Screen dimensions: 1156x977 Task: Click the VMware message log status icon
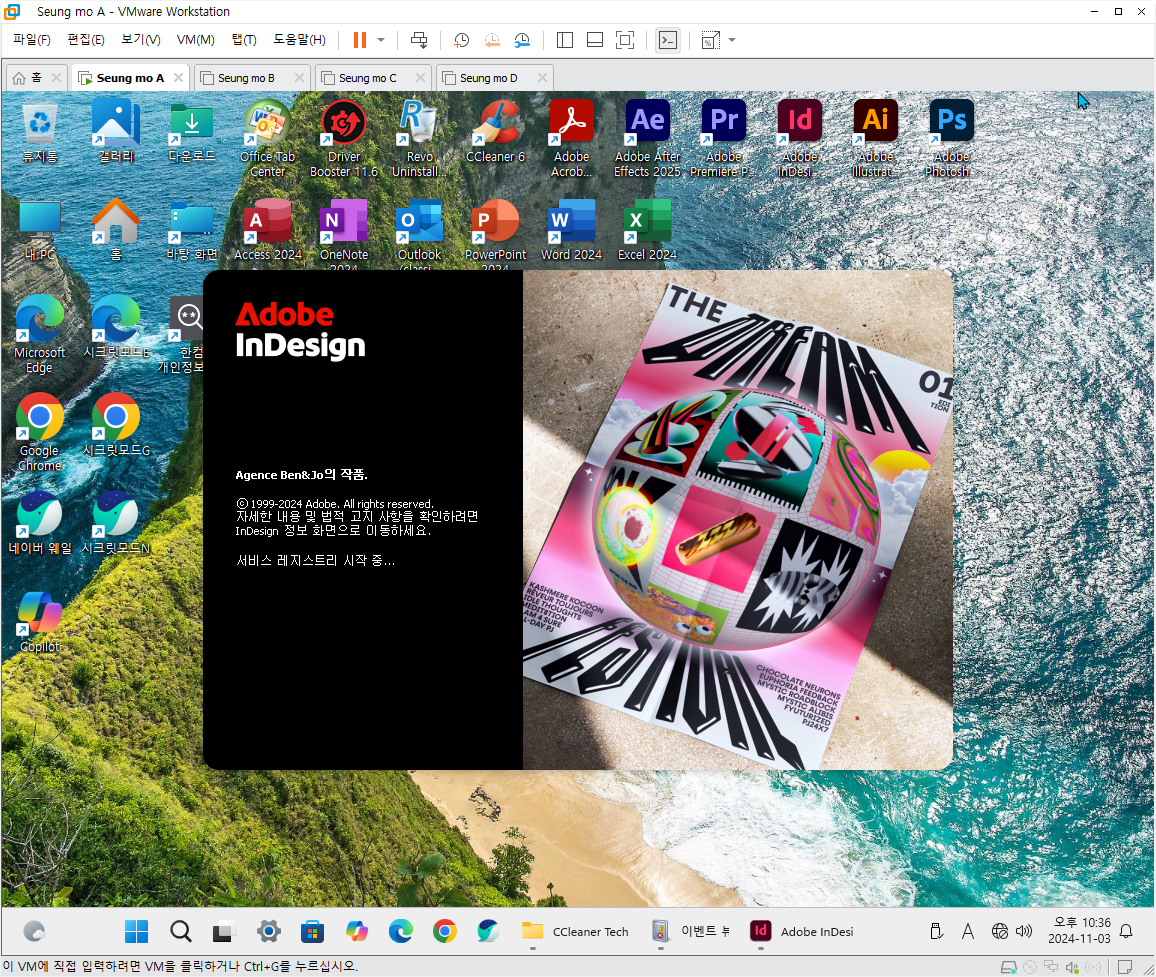1125,967
